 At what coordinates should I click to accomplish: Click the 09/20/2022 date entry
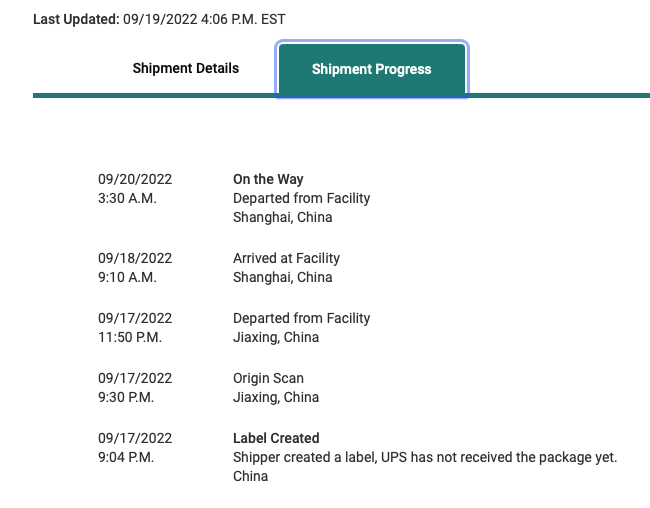click(135, 179)
